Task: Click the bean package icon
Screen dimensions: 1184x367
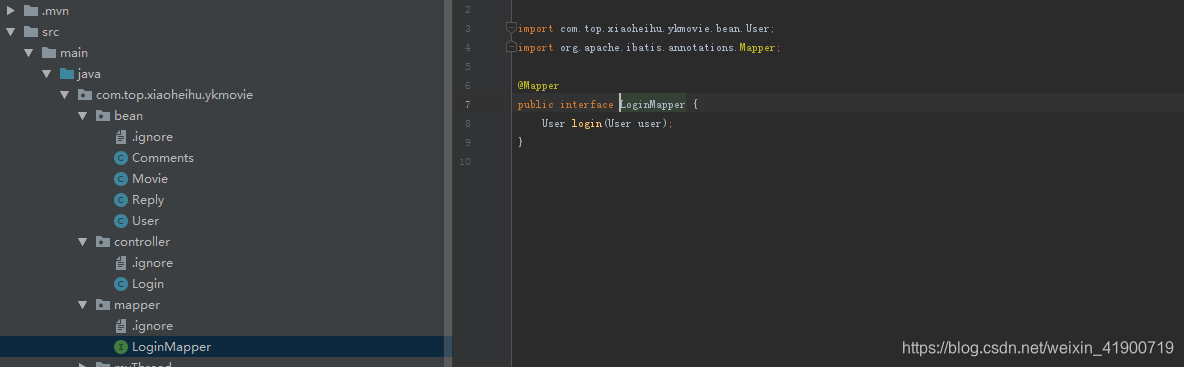Action: pyautogui.click(x=103, y=116)
